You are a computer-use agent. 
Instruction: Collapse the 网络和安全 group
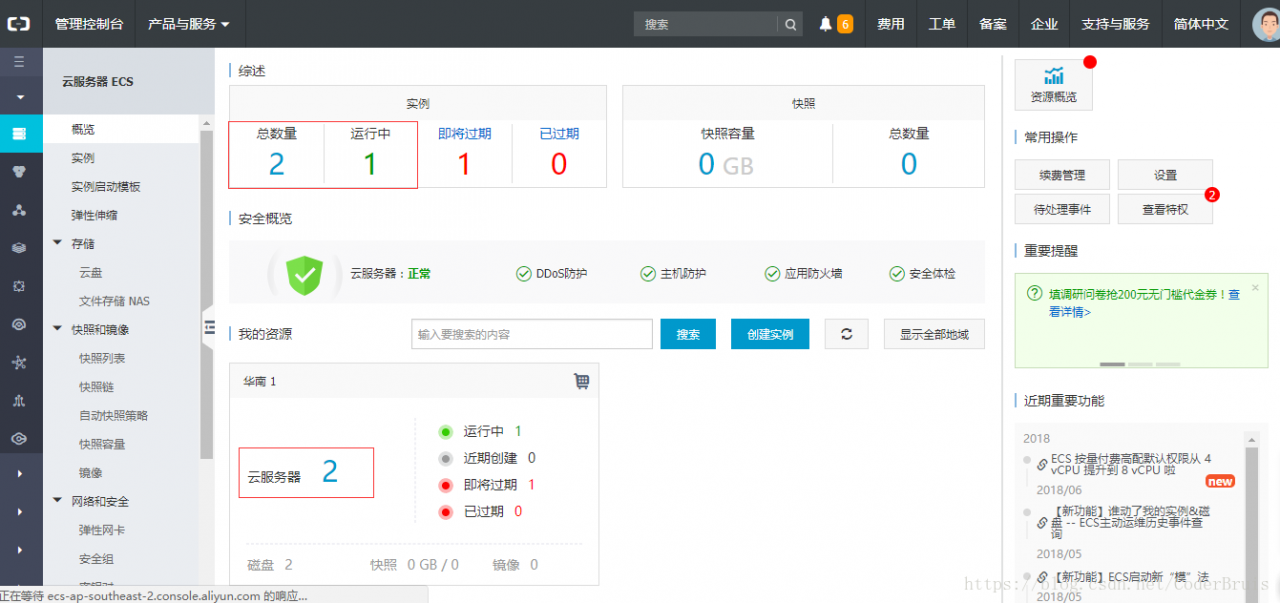point(58,501)
